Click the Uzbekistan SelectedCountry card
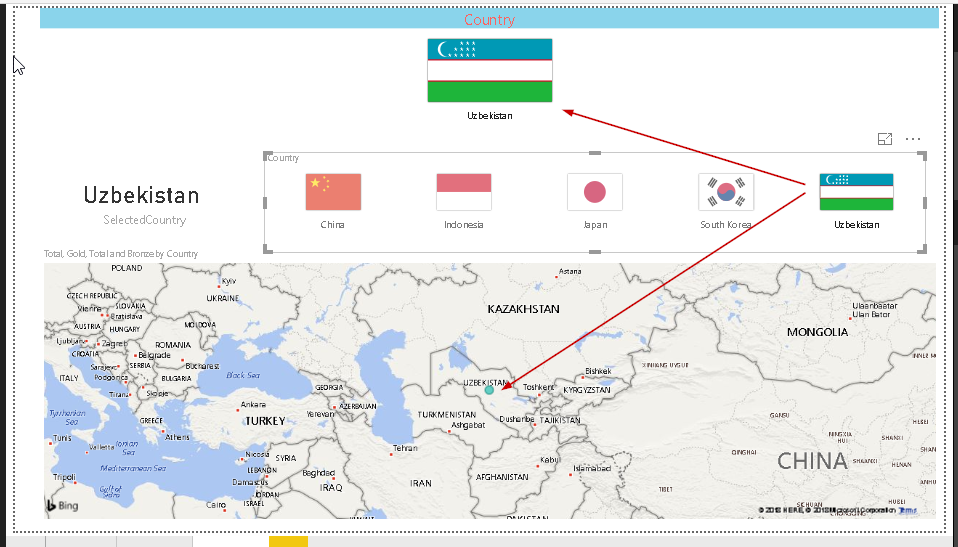 click(x=142, y=195)
